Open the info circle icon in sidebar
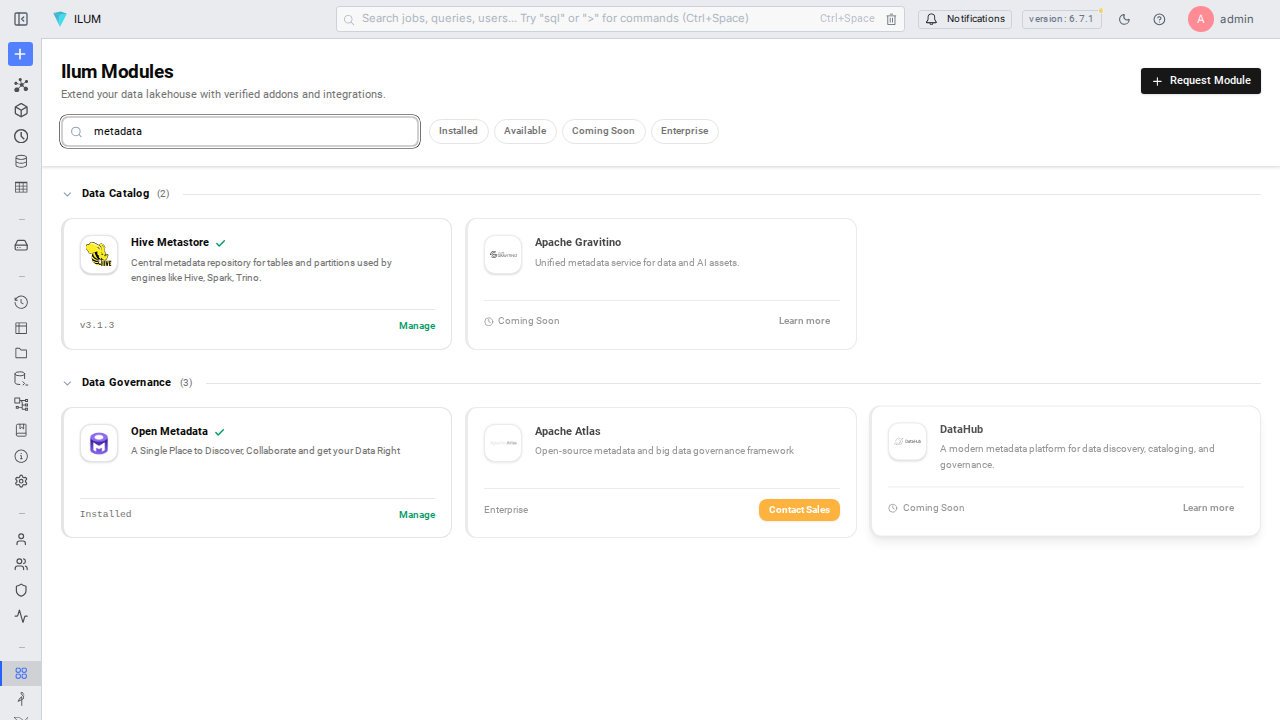1280x720 pixels. (x=21, y=456)
